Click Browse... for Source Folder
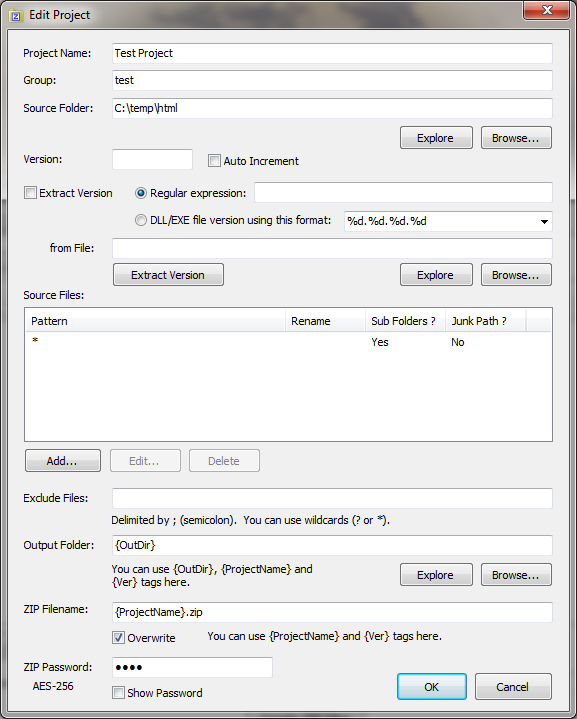Viewport: 577px width, 719px height. 516,138
